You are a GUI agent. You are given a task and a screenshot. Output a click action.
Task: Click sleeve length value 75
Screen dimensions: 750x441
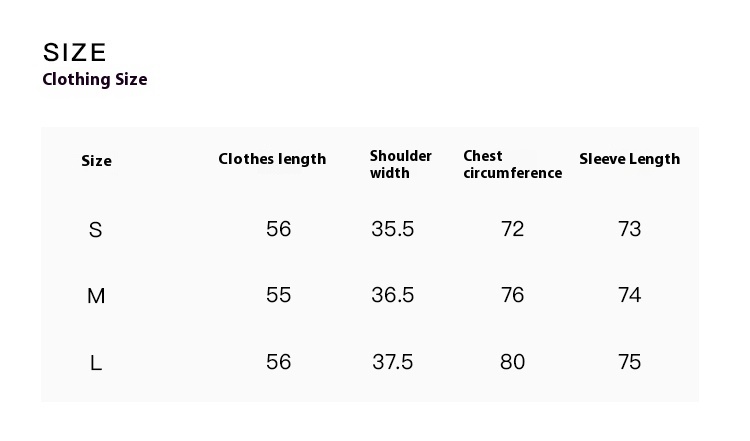point(629,362)
